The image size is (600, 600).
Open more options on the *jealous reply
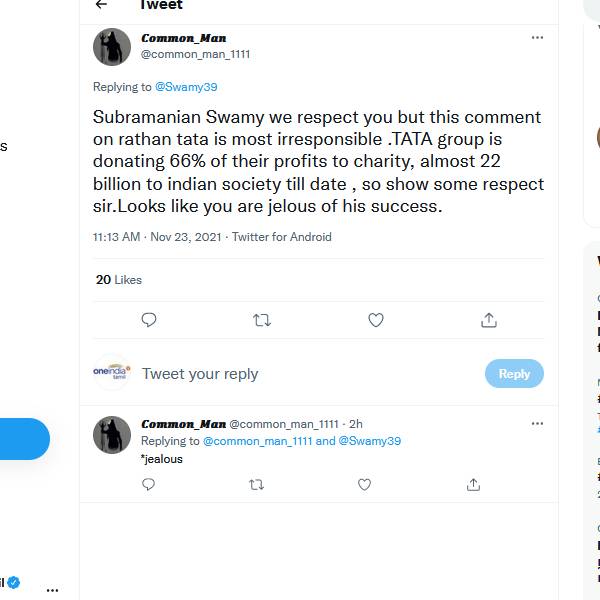tap(537, 423)
